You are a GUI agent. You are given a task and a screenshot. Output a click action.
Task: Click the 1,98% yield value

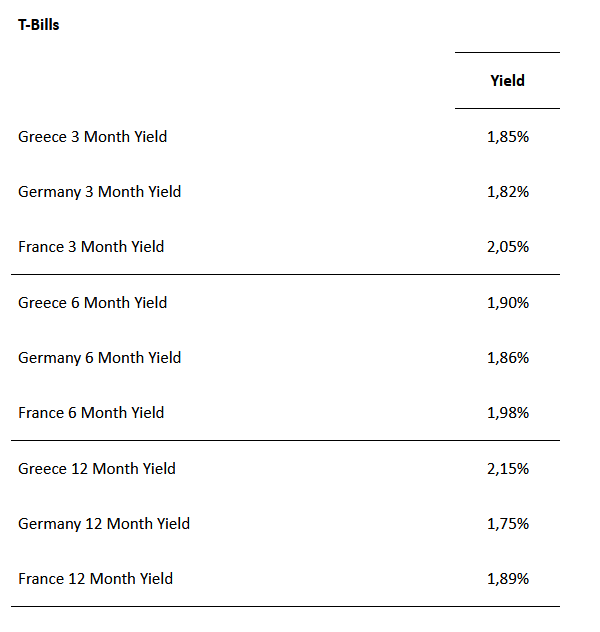click(507, 413)
